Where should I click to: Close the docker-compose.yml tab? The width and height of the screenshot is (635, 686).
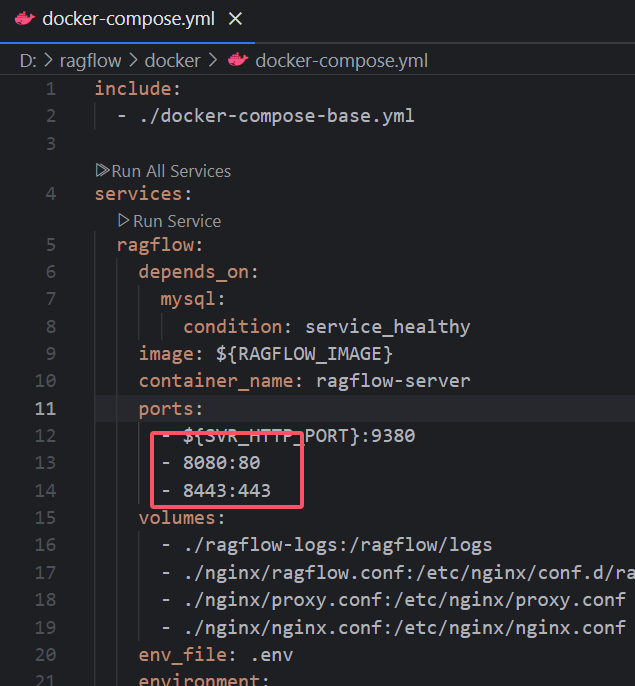(235, 19)
